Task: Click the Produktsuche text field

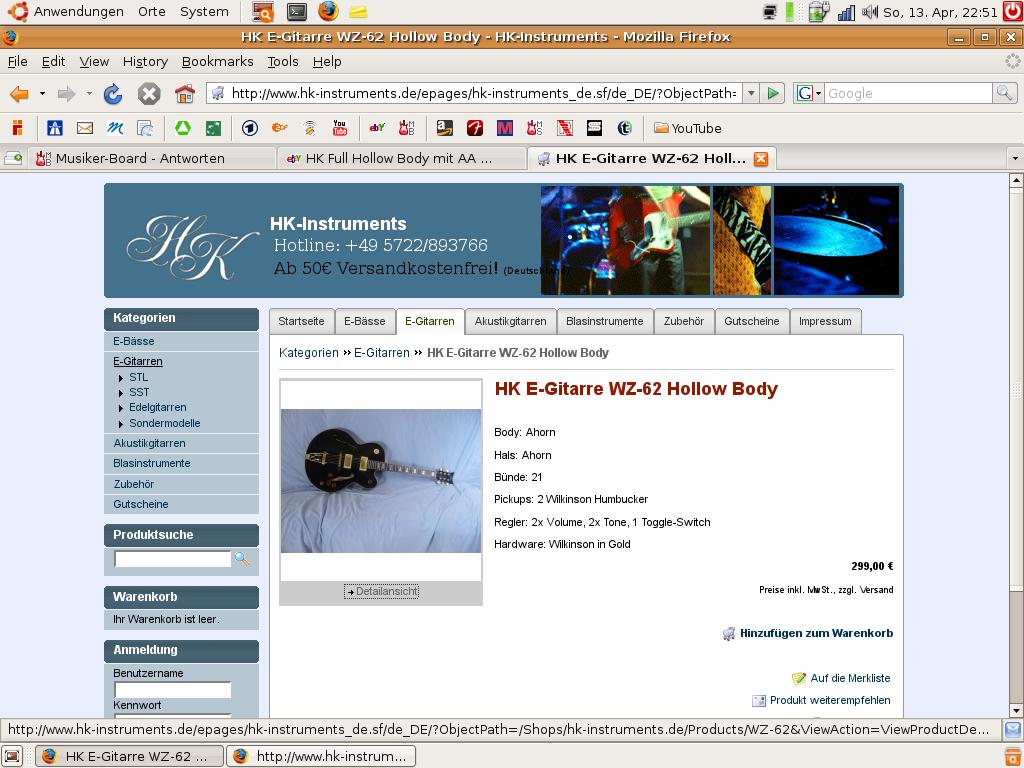Action: (172, 559)
